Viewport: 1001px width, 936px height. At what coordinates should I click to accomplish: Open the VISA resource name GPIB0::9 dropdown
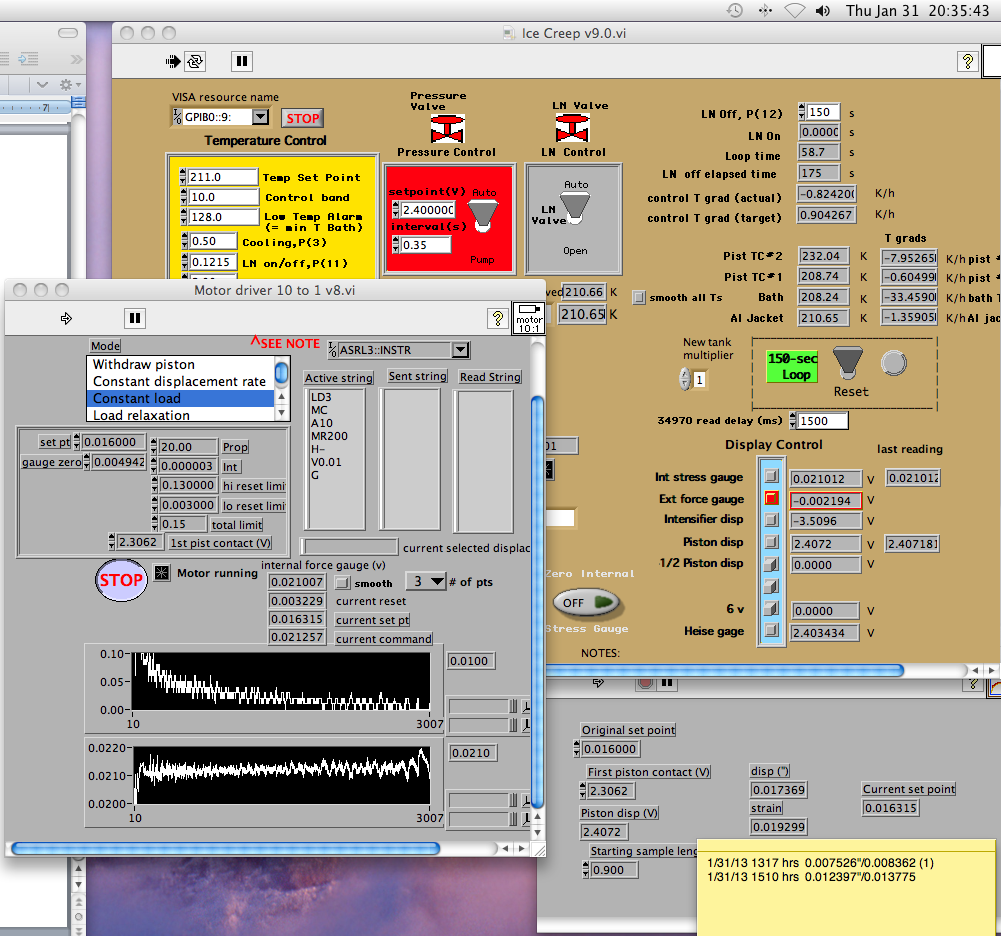[x=259, y=118]
